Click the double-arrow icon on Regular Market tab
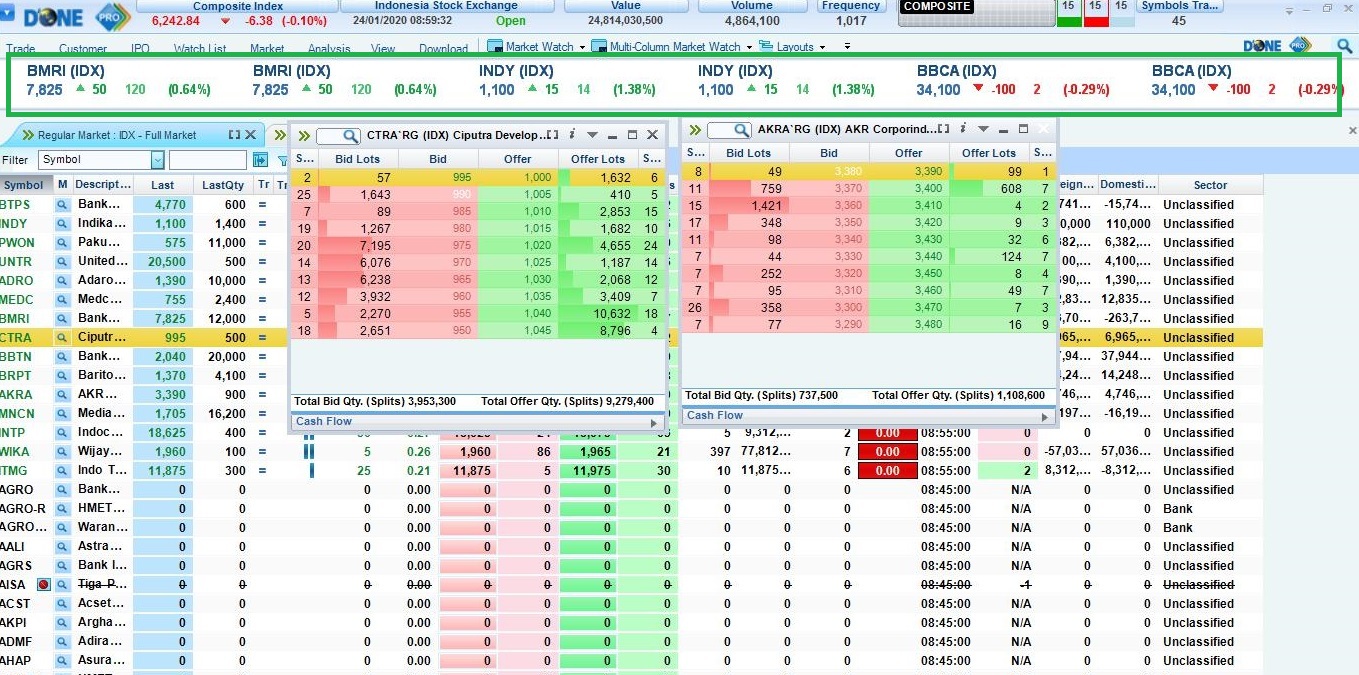 click(28, 135)
